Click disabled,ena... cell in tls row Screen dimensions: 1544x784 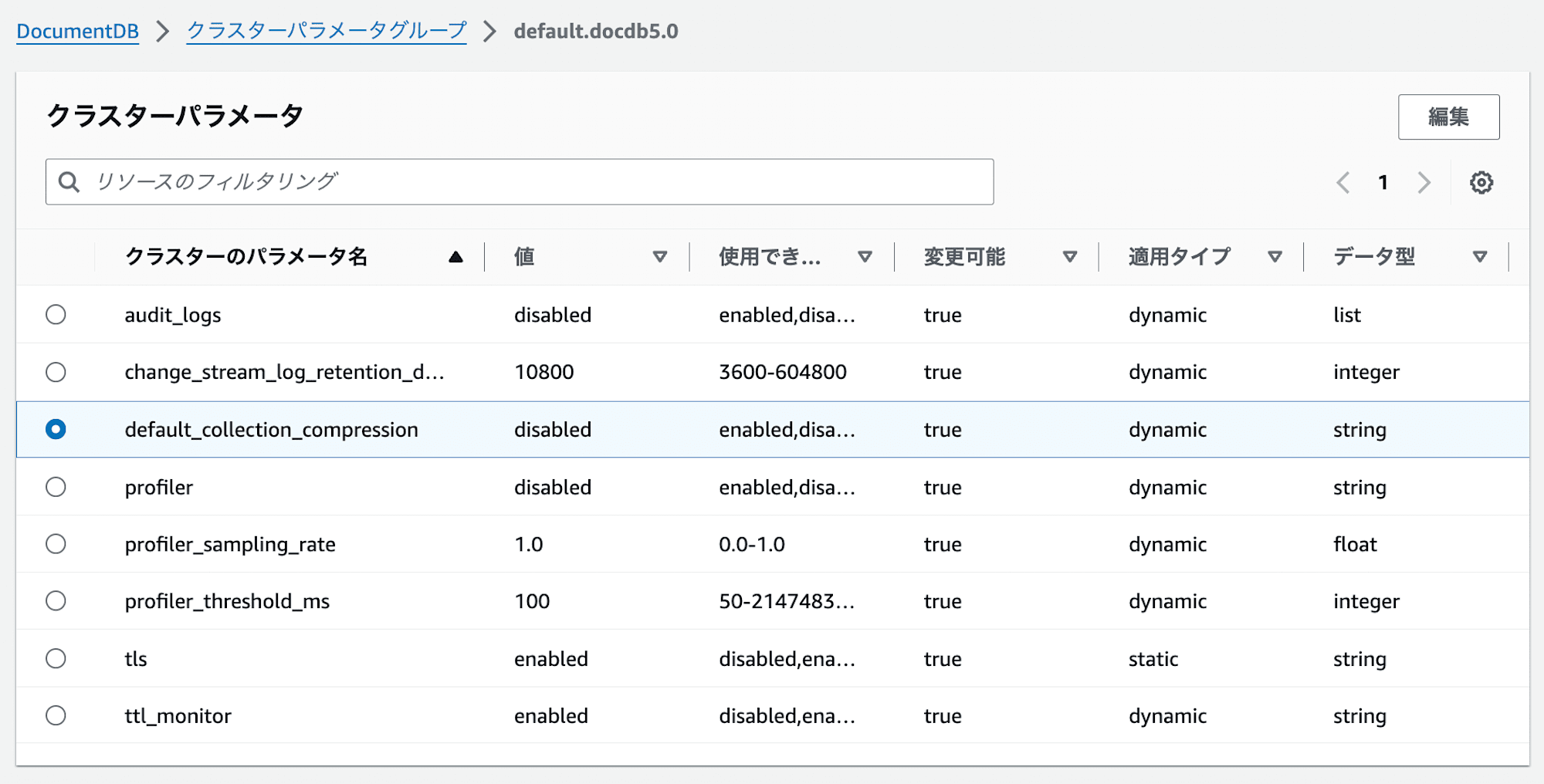[787, 659]
